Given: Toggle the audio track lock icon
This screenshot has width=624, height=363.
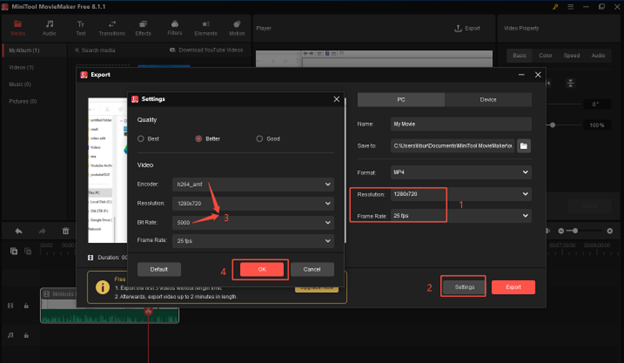Looking at the screenshot, I should (26, 336).
